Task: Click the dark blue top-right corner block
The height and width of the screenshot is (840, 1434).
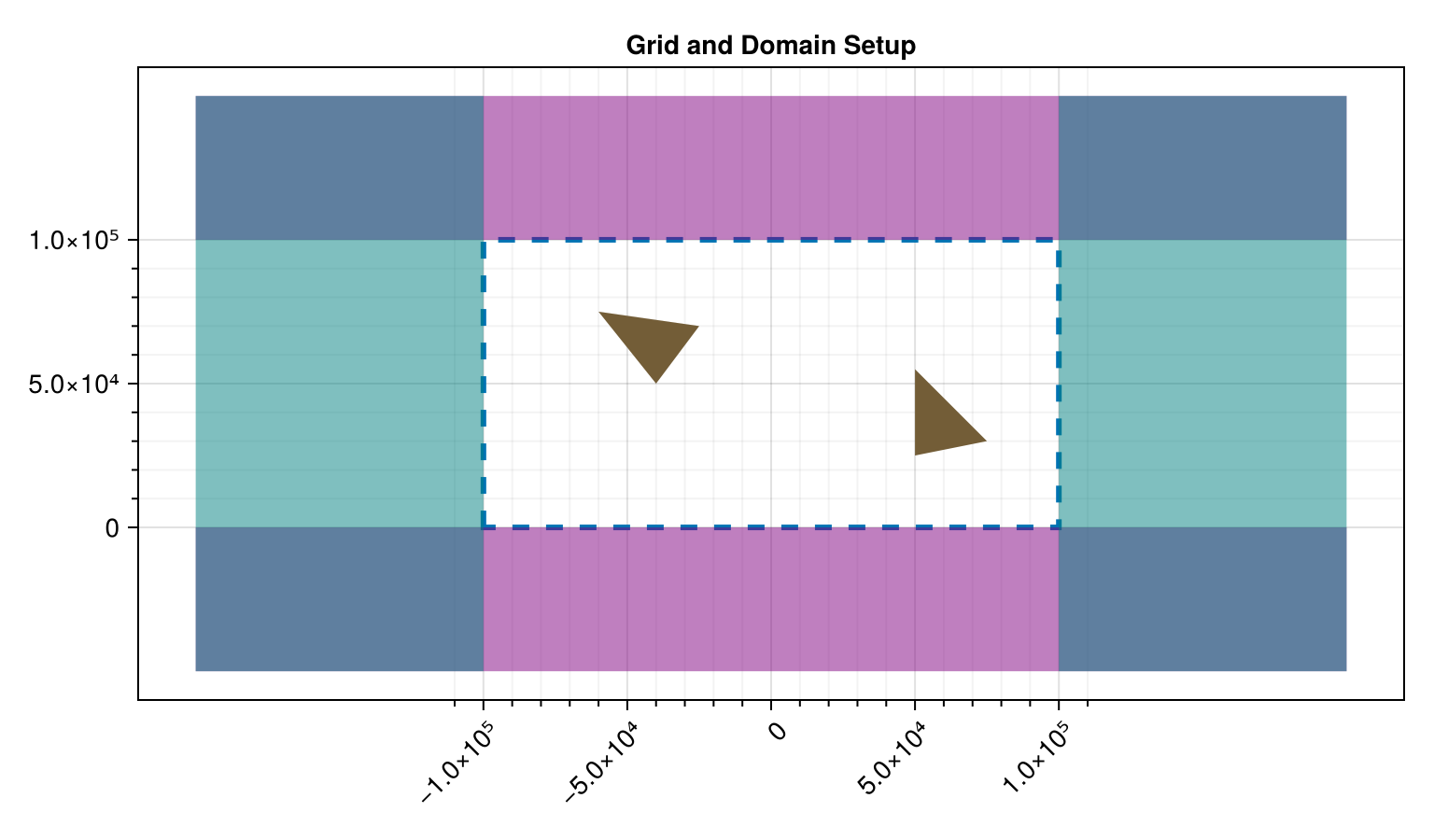Action: pos(1202,168)
